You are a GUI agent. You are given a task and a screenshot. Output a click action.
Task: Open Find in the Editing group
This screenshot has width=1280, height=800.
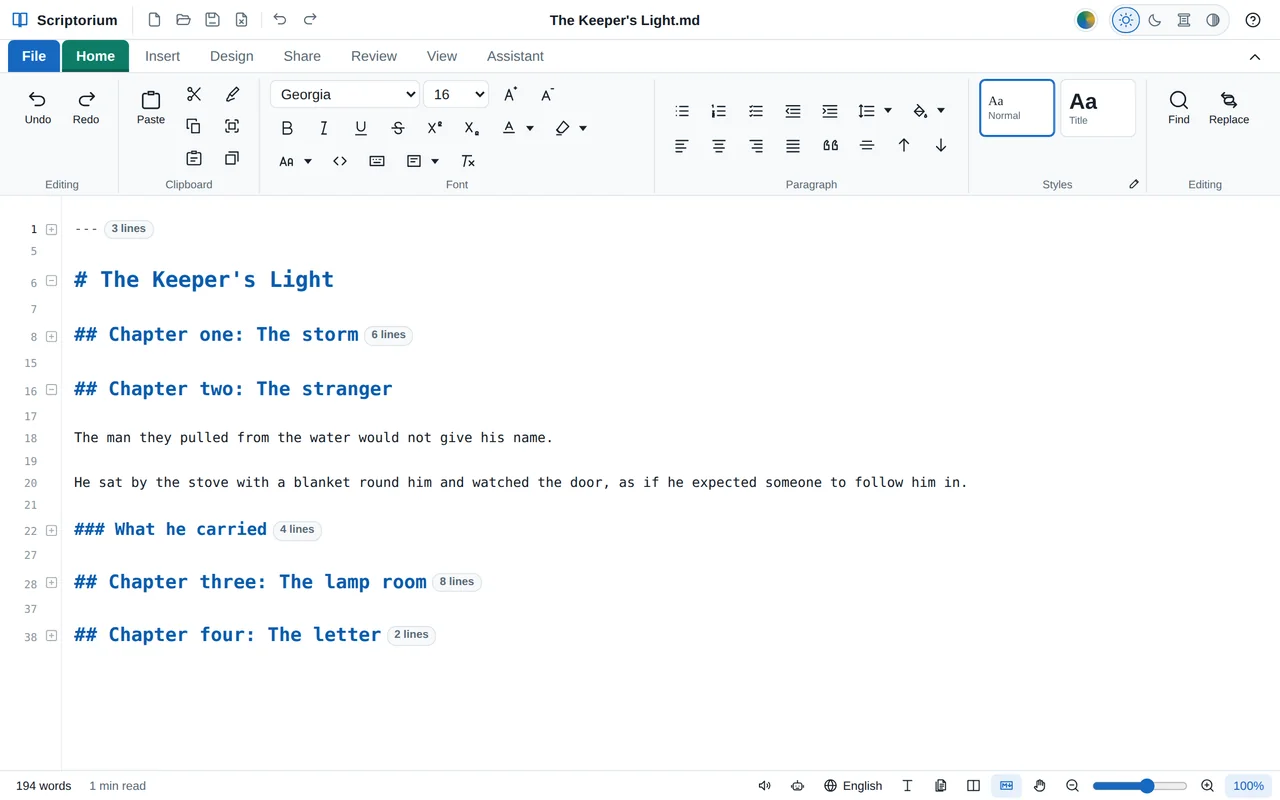[1179, 108]
